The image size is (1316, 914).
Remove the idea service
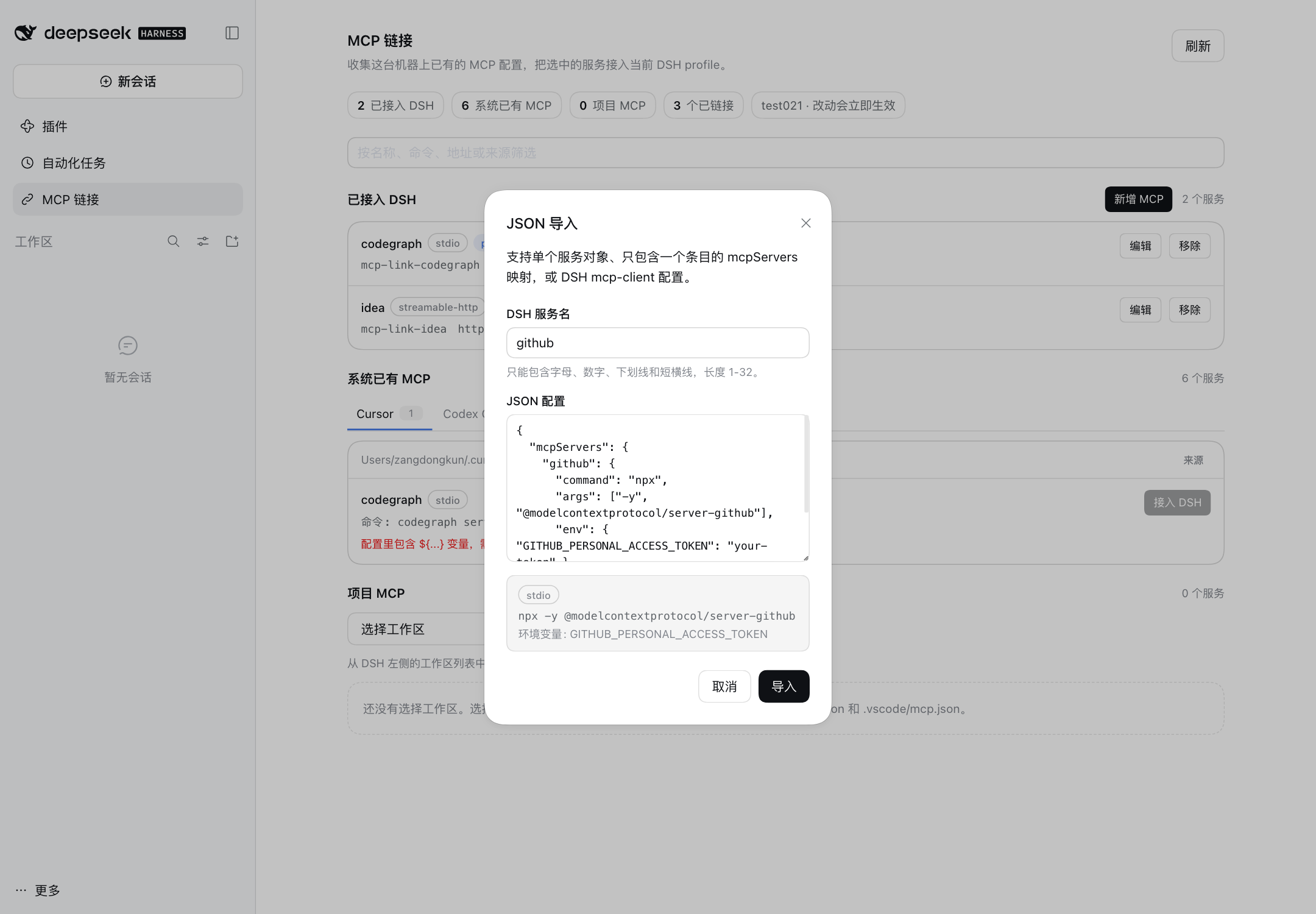click(x=1189, y=310)
